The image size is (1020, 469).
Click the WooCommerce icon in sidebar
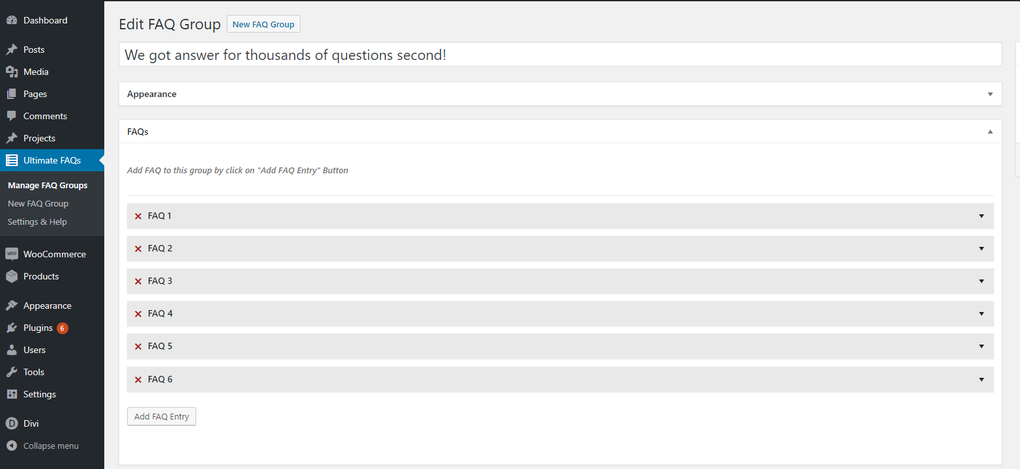point(12,254)
